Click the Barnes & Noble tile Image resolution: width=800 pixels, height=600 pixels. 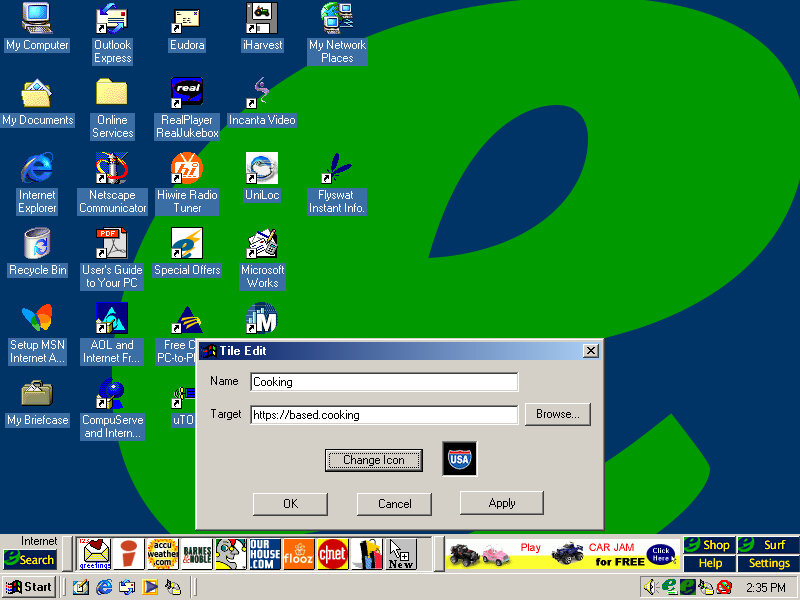tap(197, 554)
